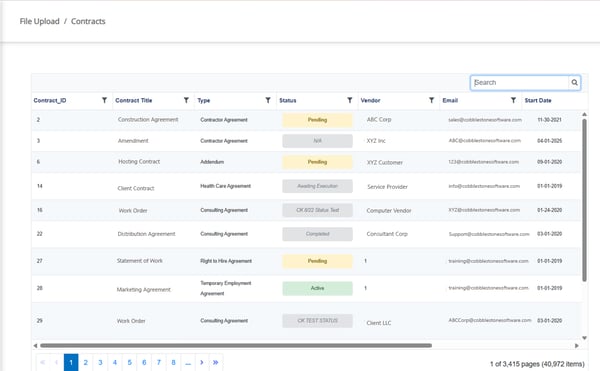Click Temporary Employment Agreement type cell
600x371 pixels.
click(226, 288)
